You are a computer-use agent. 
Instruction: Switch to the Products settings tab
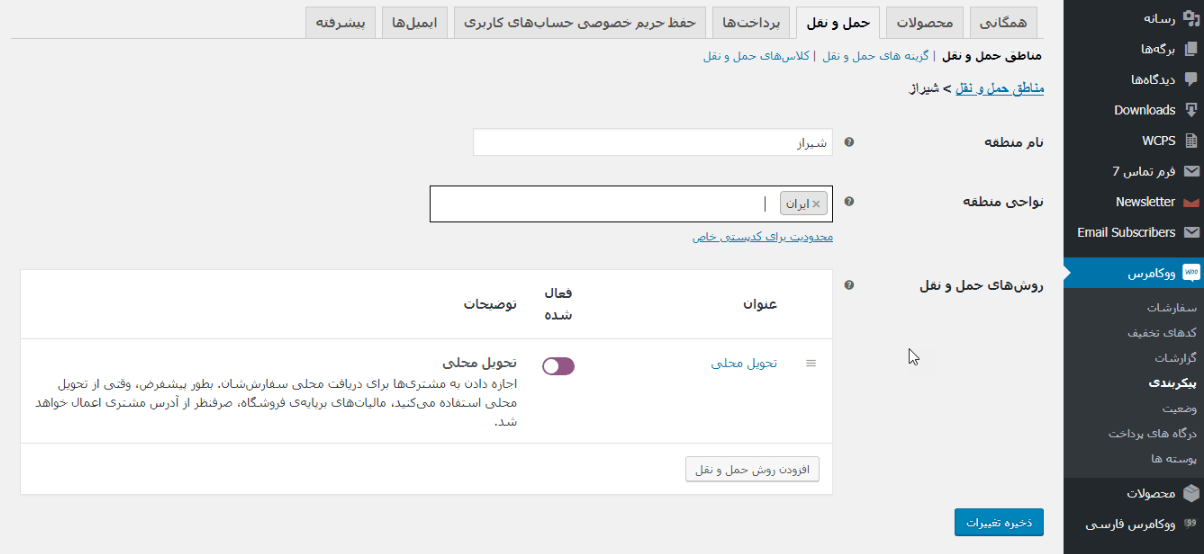point(926,22)
